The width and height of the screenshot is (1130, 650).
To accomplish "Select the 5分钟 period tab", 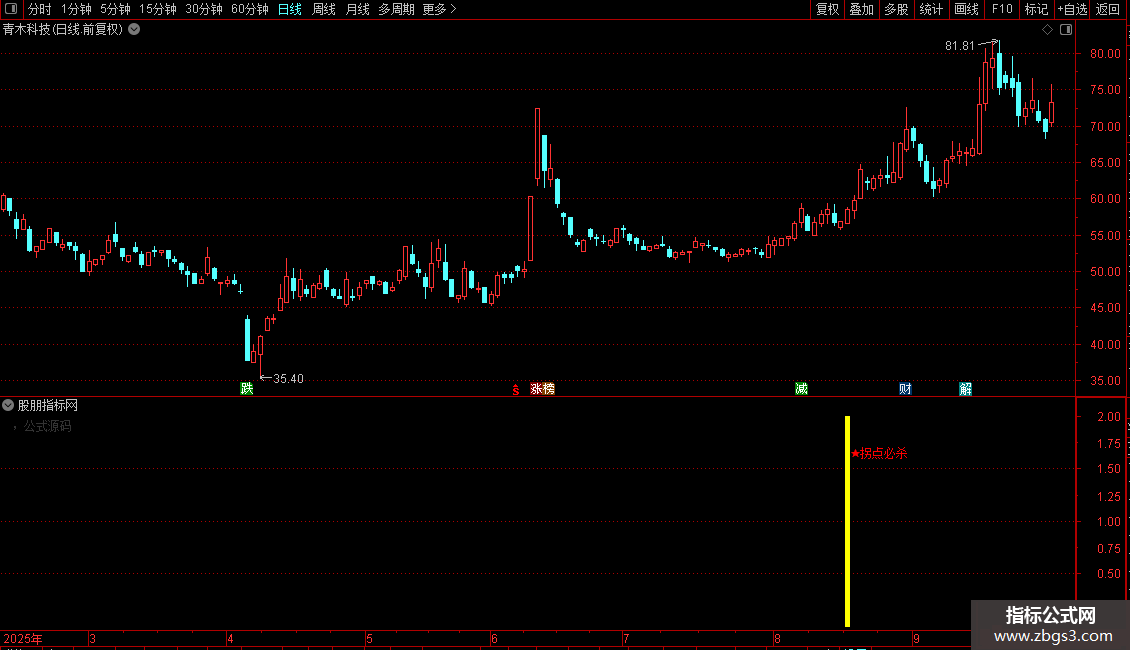I will (x=115, y=9).
